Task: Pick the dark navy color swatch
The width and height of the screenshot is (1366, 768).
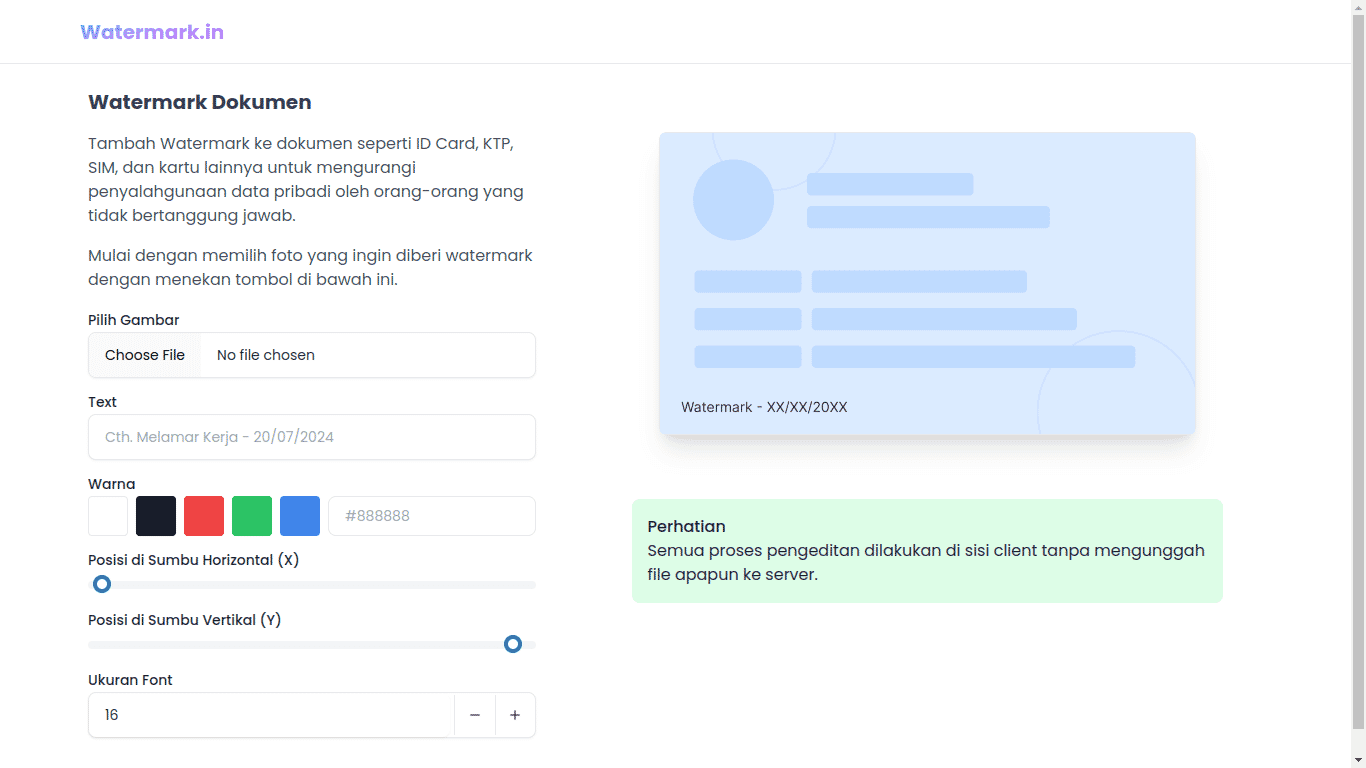Action: 156,516
